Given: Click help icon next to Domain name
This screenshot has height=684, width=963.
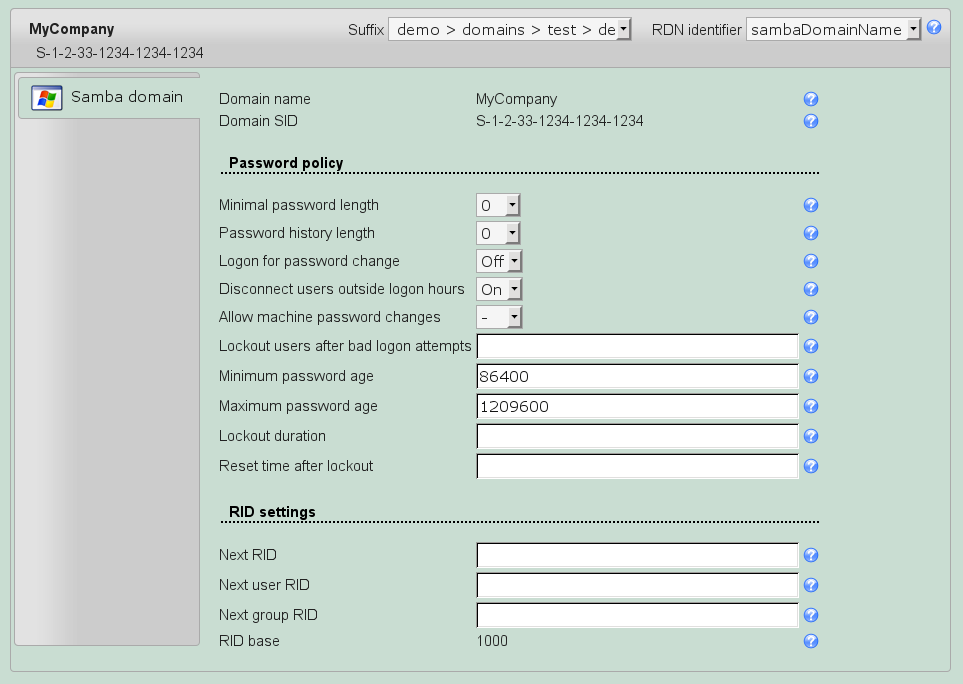Looking at the screenshot, I should 811,100.
